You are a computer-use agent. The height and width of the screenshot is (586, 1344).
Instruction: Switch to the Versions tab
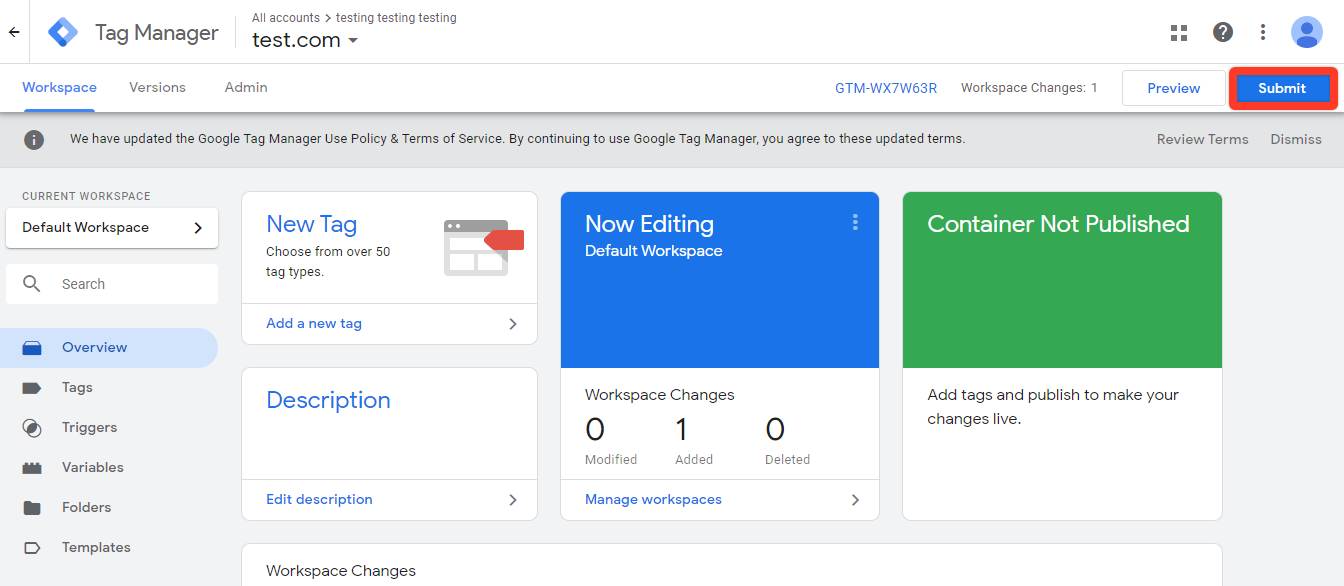coord(157,88)
